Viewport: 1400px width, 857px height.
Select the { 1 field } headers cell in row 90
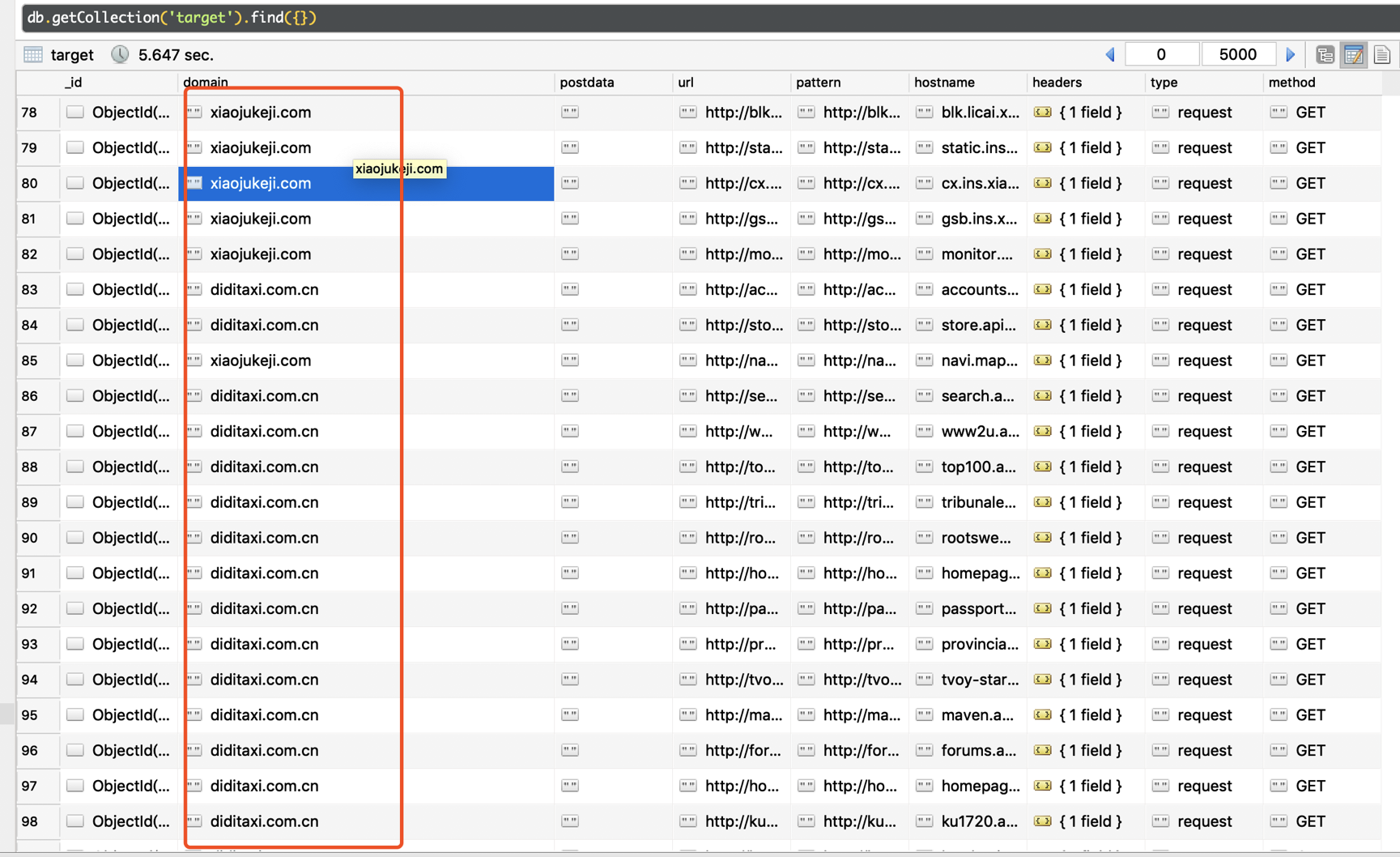pos(1086,538)
